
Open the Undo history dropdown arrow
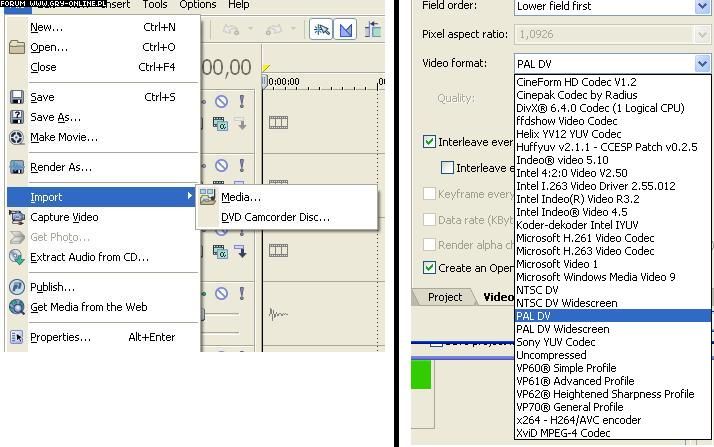[x=250, y=29]
